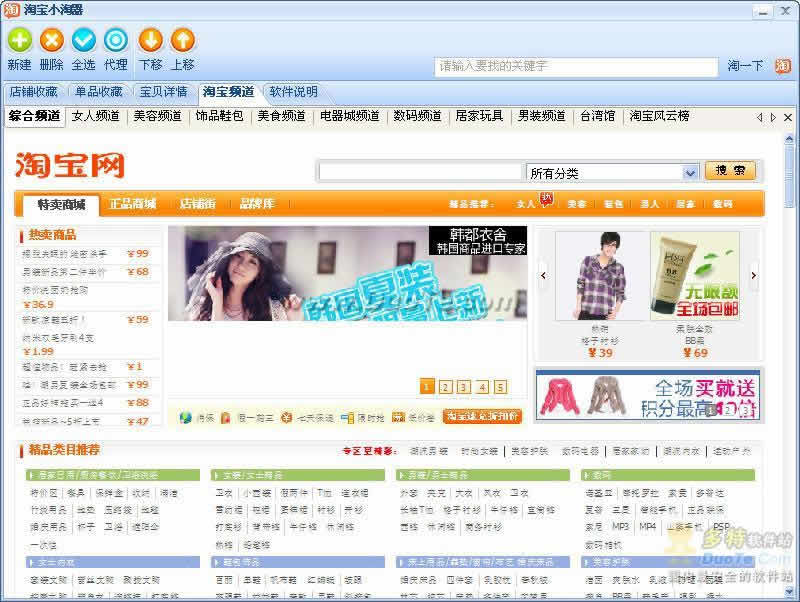Show the next product in the right carousel

754,274
